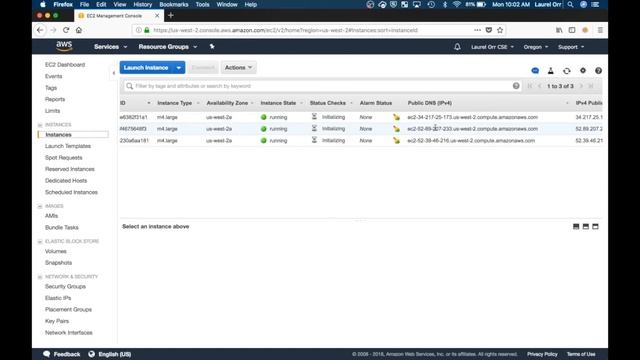Open the help question mark icon at top right
The width and height of the screenshot is (640, 360).
[598, 71]
